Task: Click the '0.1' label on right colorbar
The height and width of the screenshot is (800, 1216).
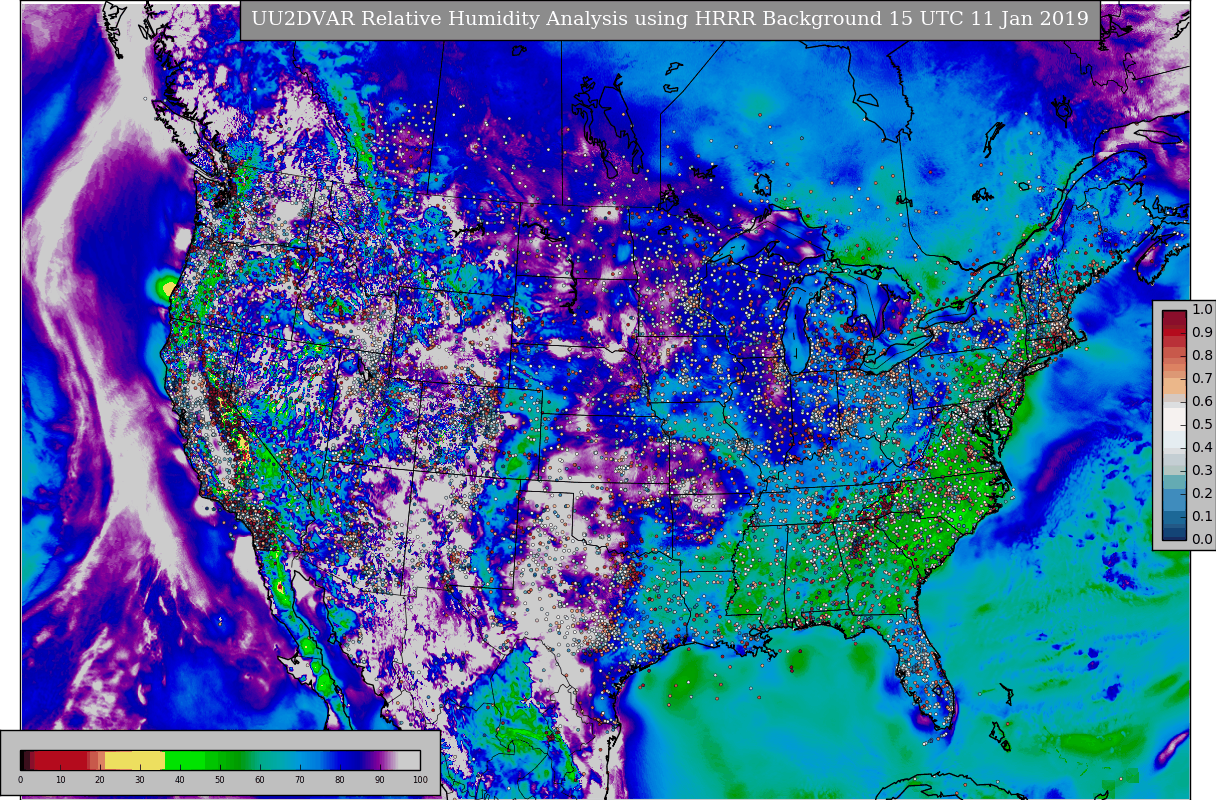Action: click(x=1202, y=516)
